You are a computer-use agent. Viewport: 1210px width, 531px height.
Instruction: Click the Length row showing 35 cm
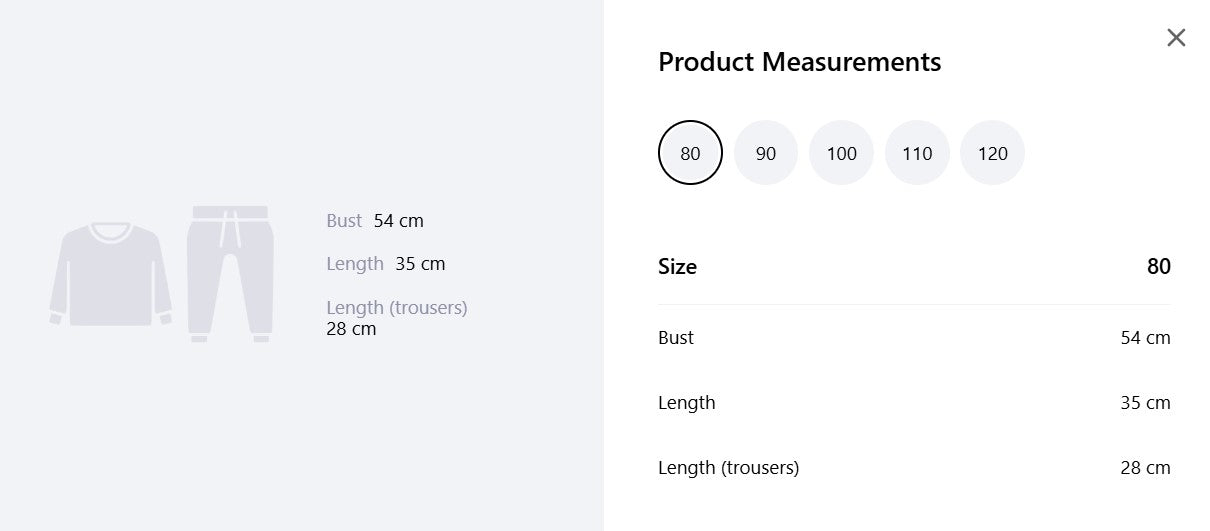914,403
